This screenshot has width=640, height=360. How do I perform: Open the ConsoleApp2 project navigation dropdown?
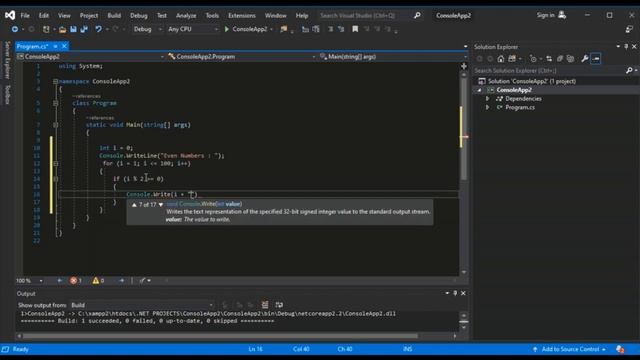click(91, 57)
